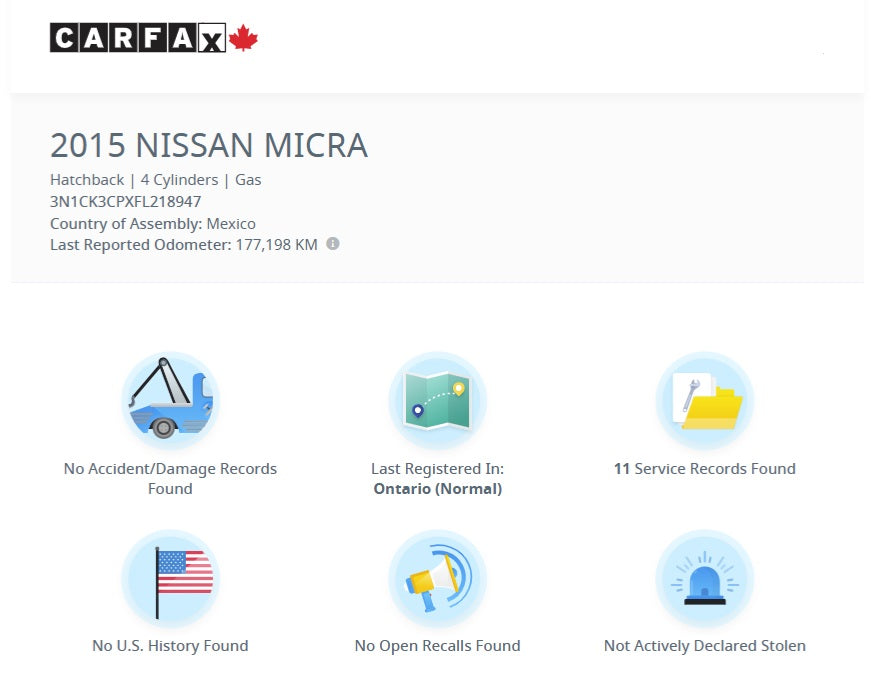View the 11 Service Records Found link
871x677 pixels.
pyautogui.click(x=704, y=468)
